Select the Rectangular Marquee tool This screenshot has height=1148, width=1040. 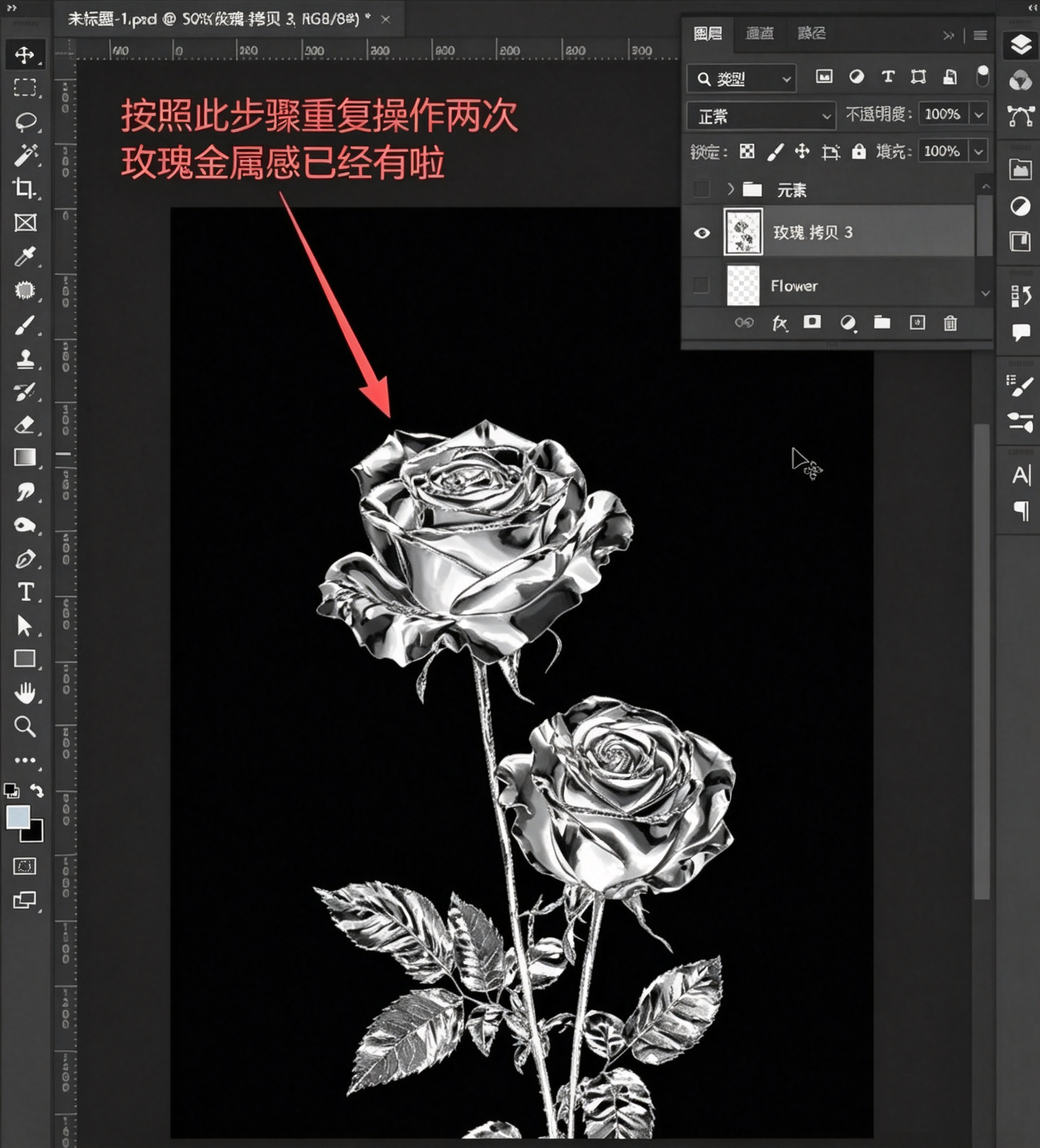click(25, 87)
